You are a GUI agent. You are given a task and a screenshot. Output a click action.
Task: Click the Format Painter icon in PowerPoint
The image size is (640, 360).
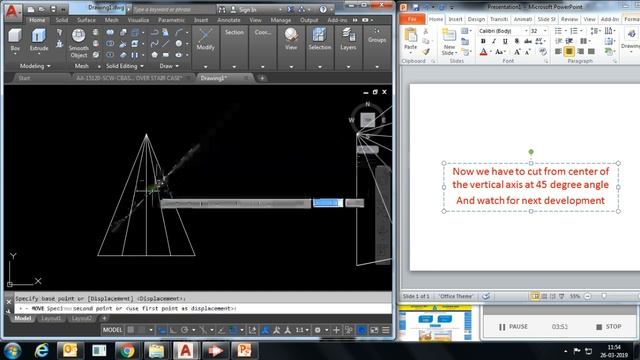tap(426, 52)
